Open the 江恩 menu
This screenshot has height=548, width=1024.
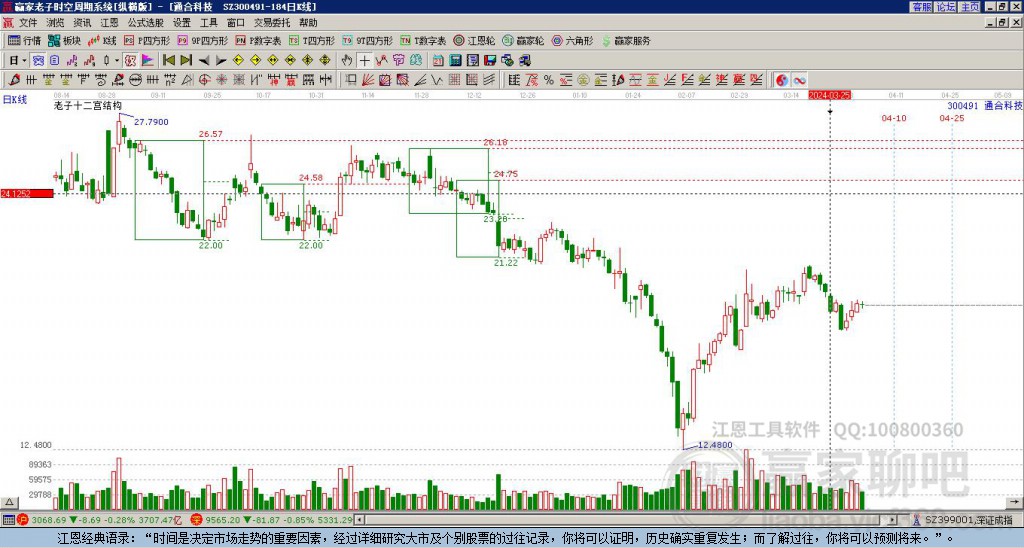[x=109, y=23]
